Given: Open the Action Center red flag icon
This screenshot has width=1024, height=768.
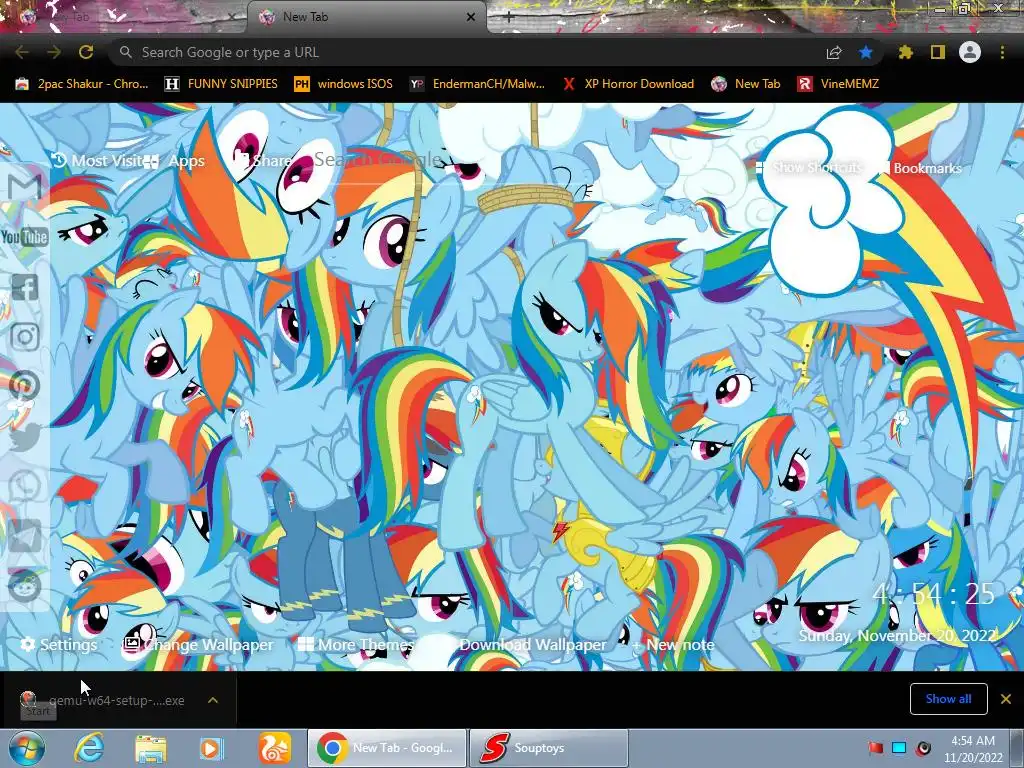Looking at the screenshot, I should (876, 748).
